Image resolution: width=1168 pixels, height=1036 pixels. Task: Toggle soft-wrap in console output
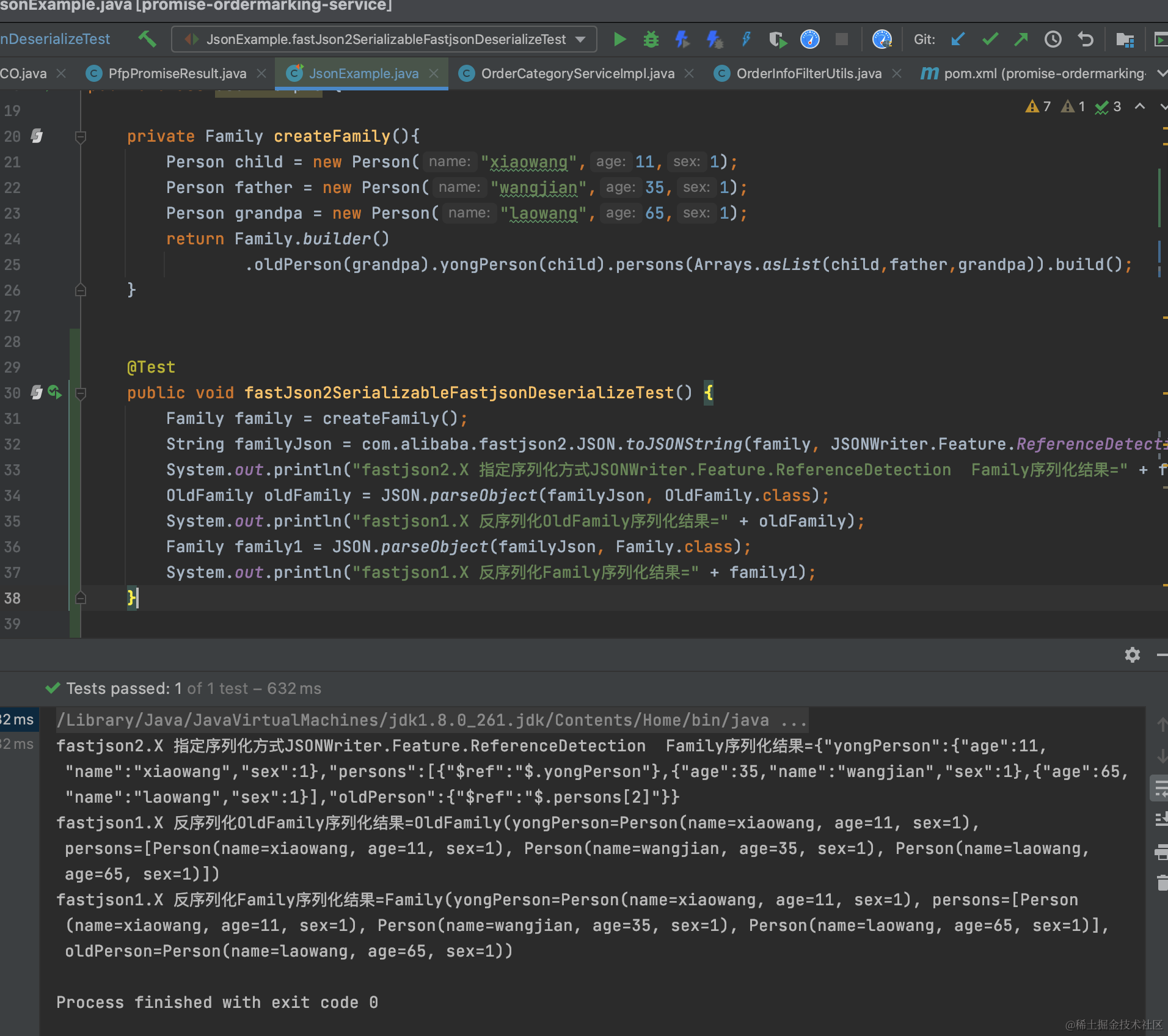pyautogui.click(x=1161, y=789)
